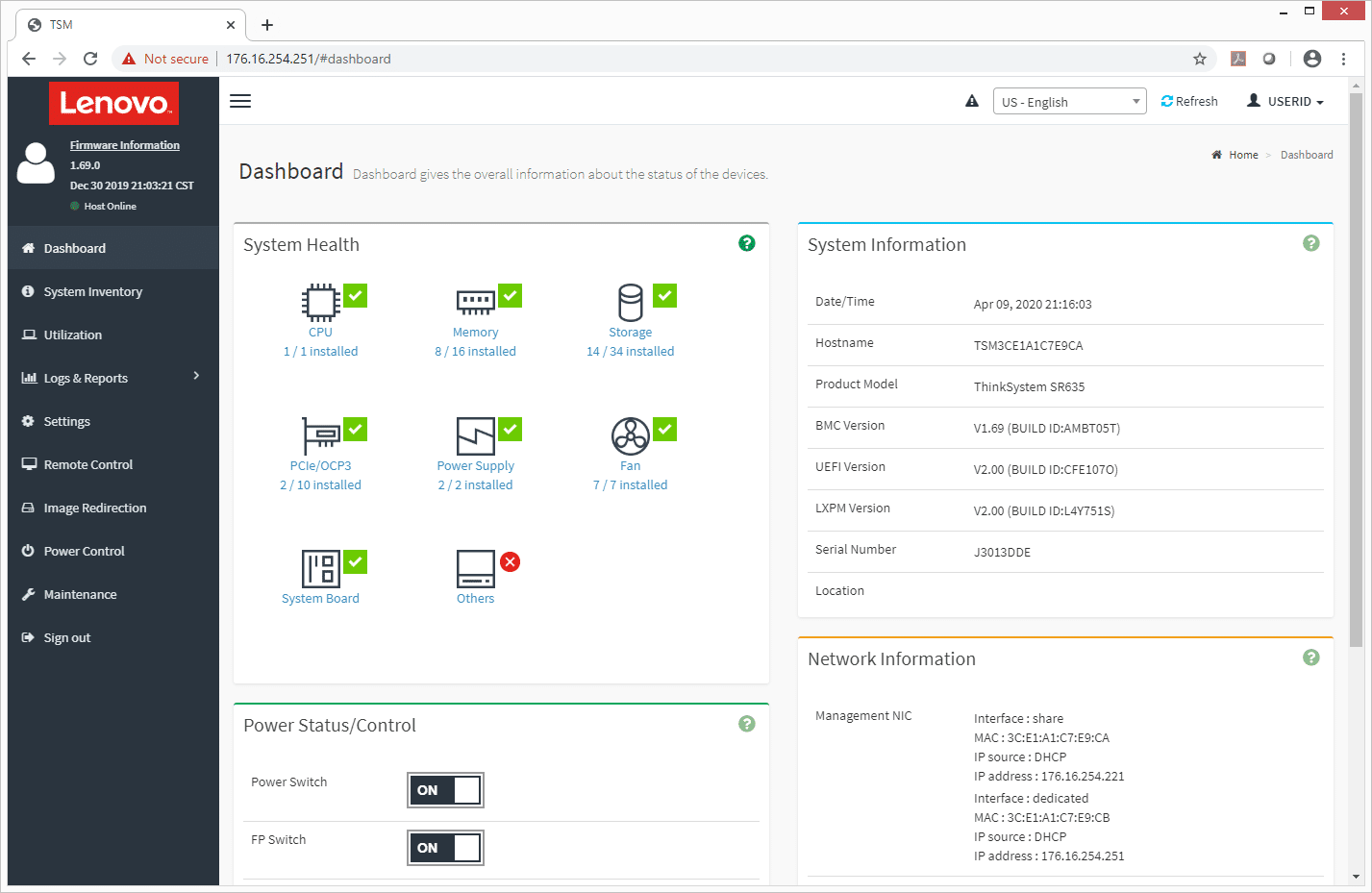Click the serial number J3013DDE

[1002, 553]
